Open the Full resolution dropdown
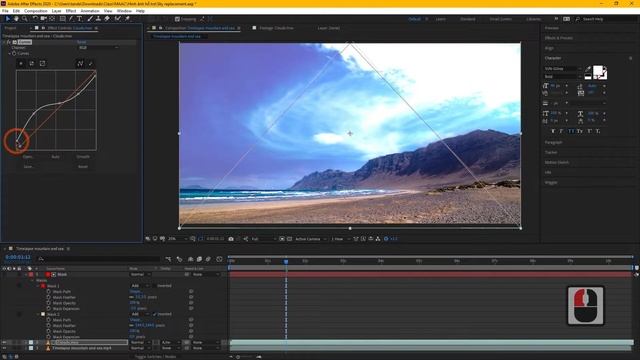The height and width of the screenshot is (360, 640). pos(263,239)
